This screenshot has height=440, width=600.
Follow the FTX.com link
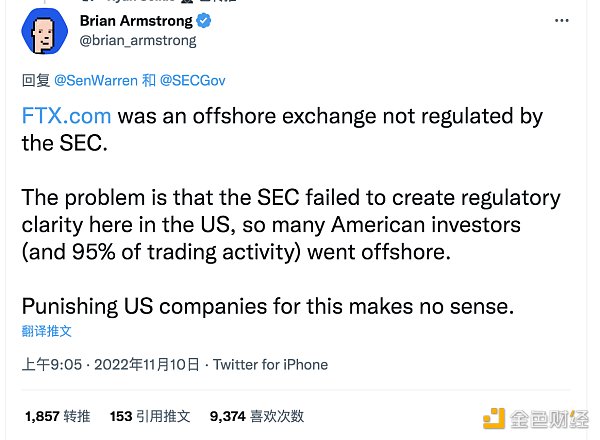[x=66, y=116]
